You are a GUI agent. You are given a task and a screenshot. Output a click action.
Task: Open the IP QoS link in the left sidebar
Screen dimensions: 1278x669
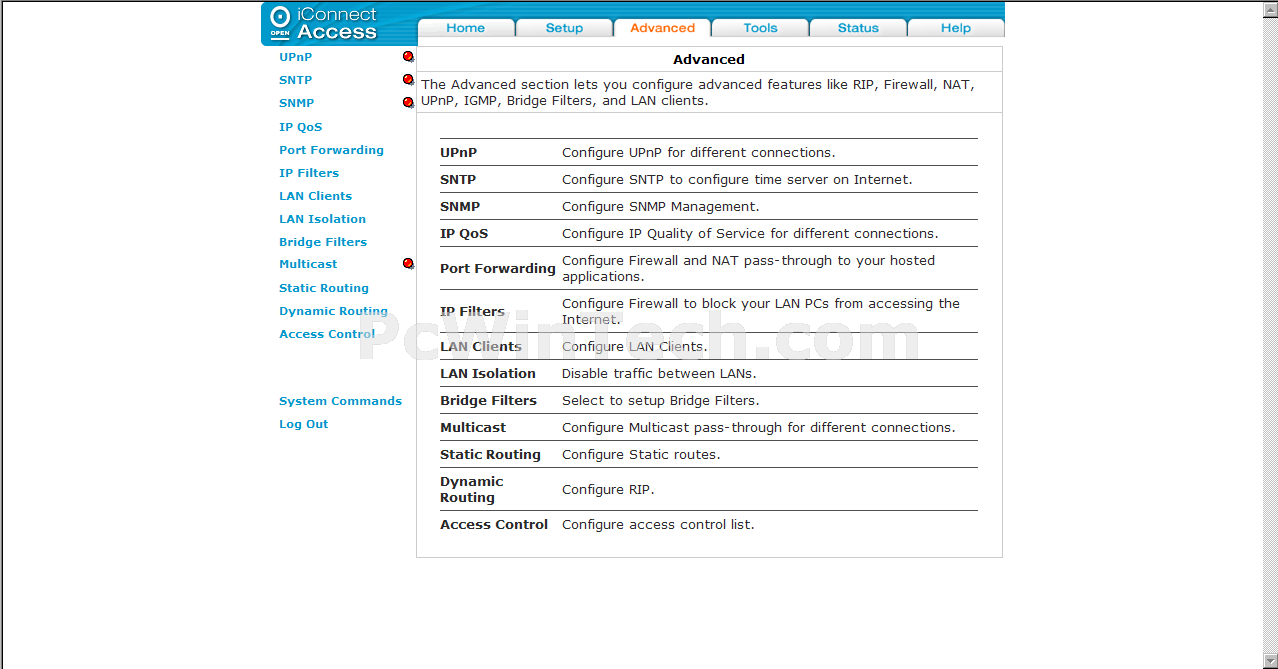tap(301, 127)
